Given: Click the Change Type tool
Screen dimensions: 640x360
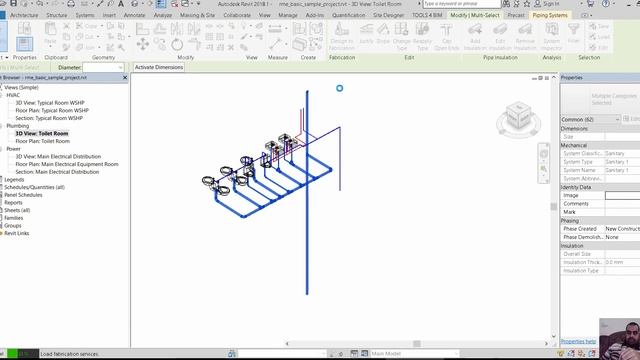Looking at the screenshot, I should pyautogui.click(x=401, y=36).
